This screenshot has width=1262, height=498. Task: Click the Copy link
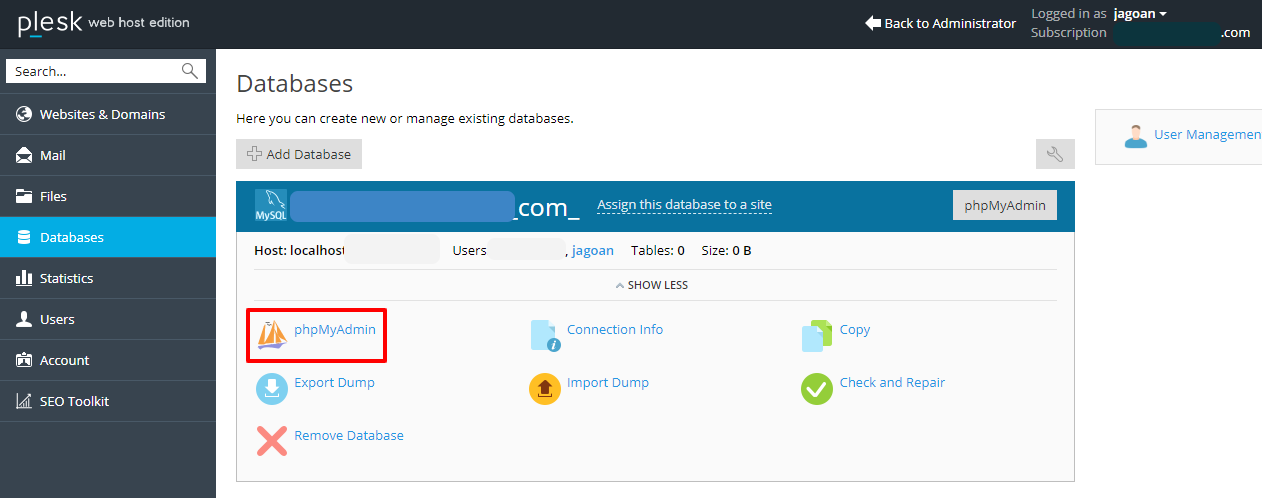[855, 329]
